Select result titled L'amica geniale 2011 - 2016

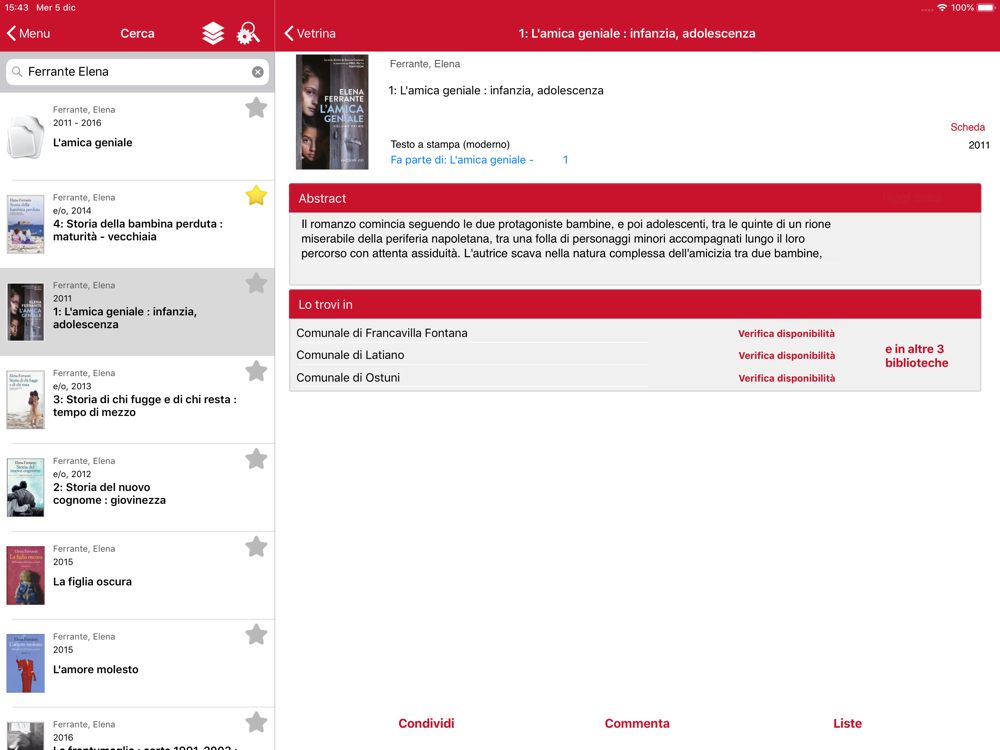(x=92, y=143)
